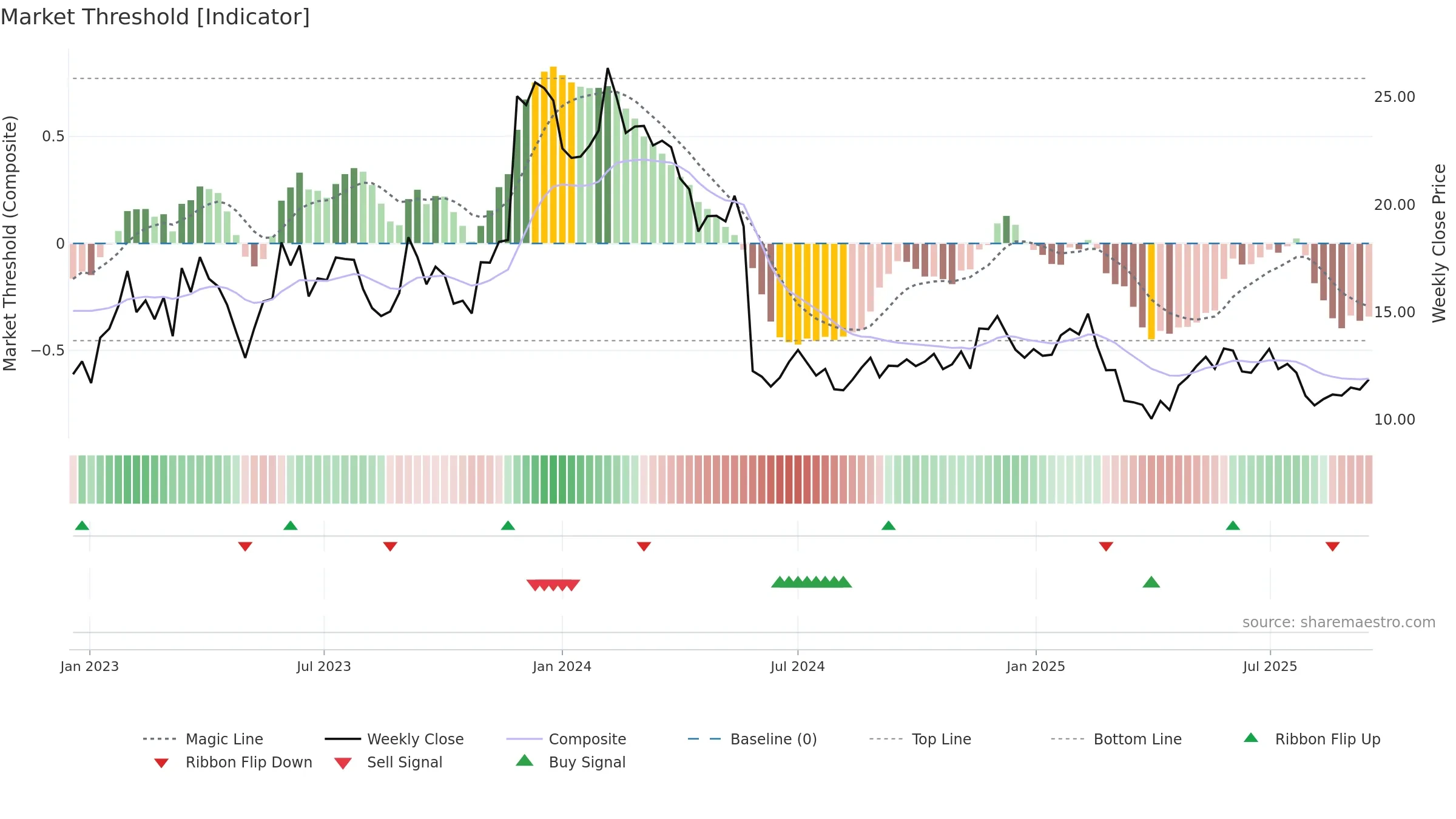Click the ribbon flip down marker near May 2023
The width and height of the screenshot is (1456, 819).
(x=245, y=547)
